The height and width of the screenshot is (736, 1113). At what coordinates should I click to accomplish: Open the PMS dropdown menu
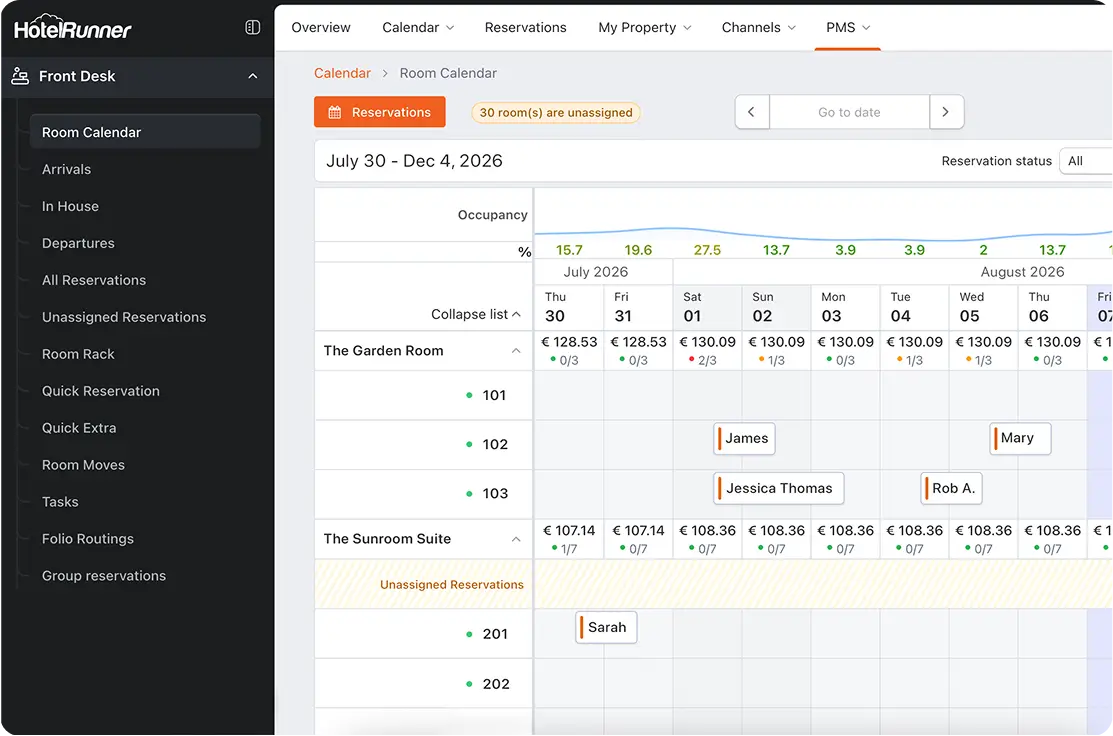coord(847,27)
